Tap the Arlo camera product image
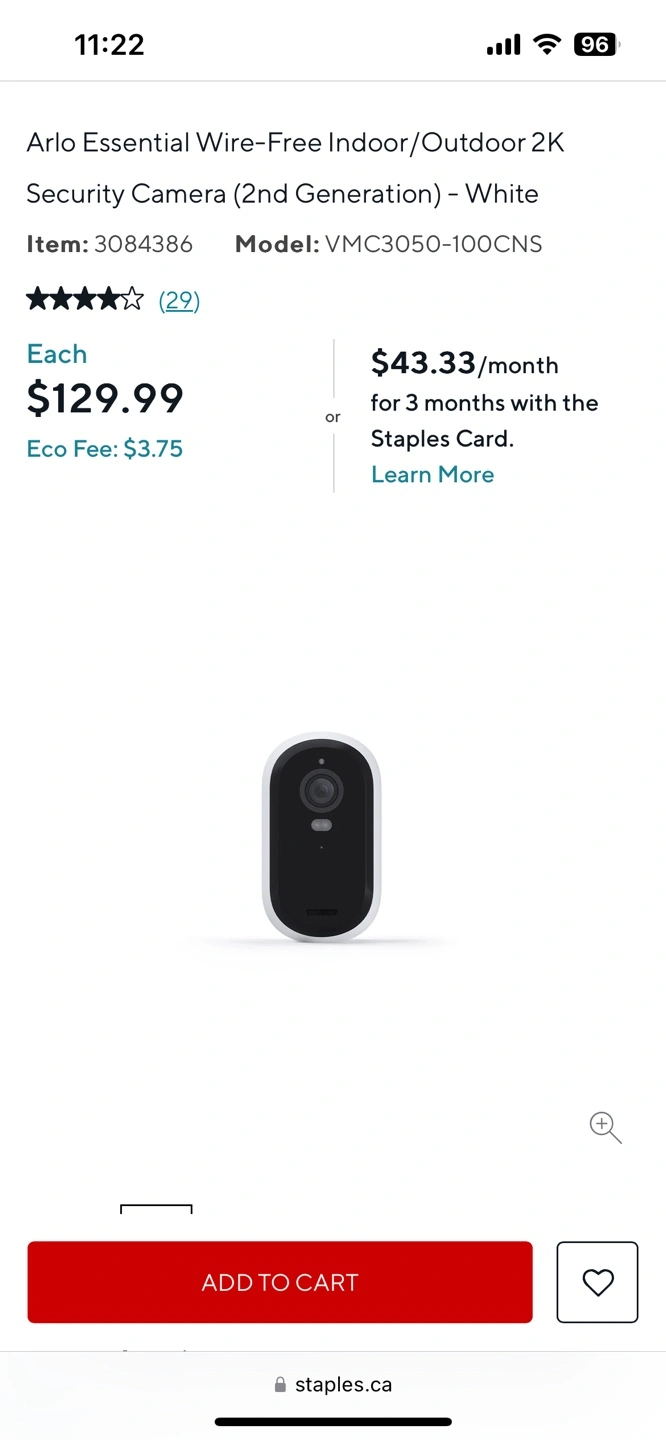The height and width of the screenshot is (1440, 666). [322, 836]
